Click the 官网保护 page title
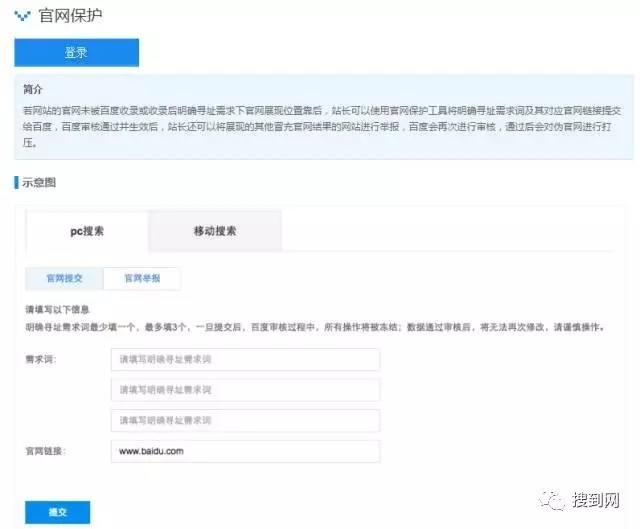 (70, 16)
